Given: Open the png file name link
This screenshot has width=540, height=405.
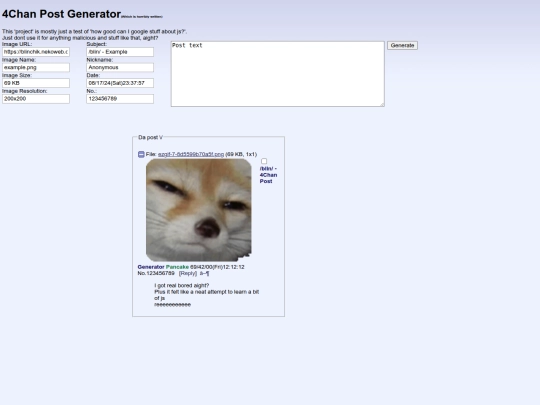Looking at the screenshot, I should coord(191,154).
